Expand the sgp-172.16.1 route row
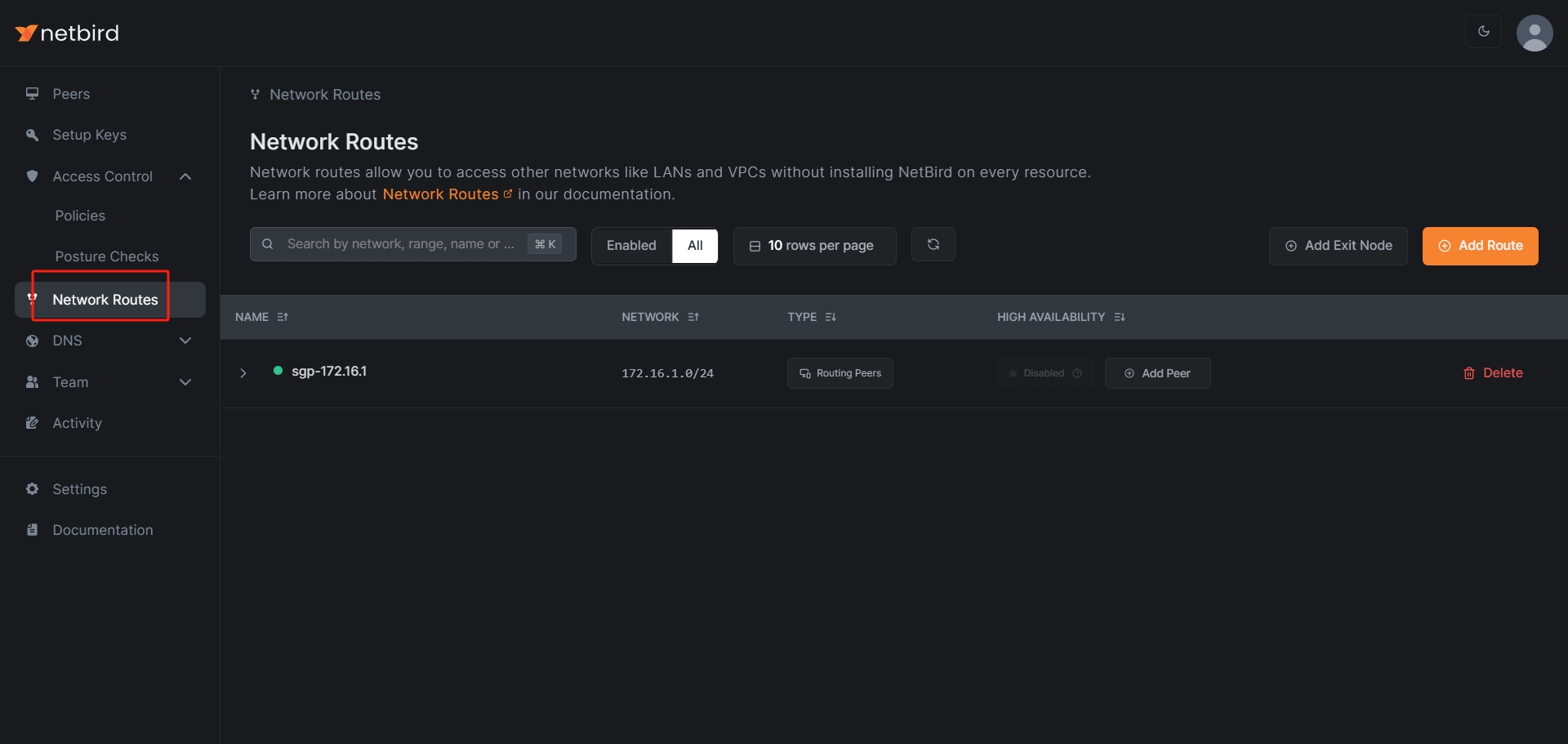Screen dimensions: 1568x744 point(243,373)
